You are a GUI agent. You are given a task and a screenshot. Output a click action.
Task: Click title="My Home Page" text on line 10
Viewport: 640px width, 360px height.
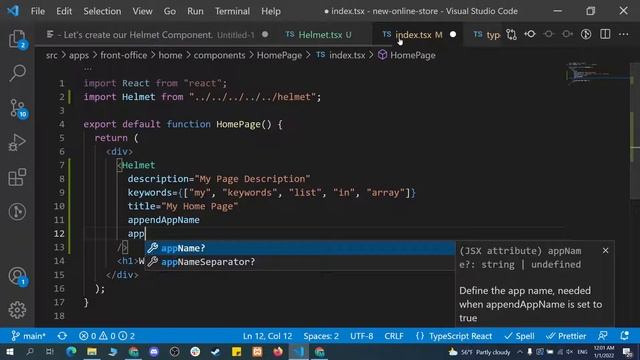pyautogui.click(x=183, y=206)
